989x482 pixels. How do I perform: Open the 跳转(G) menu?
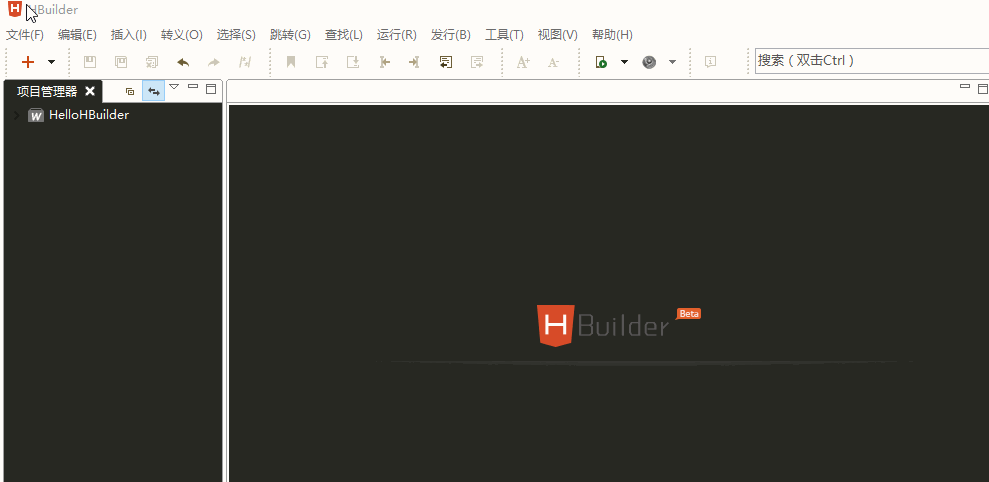(290, 35)
